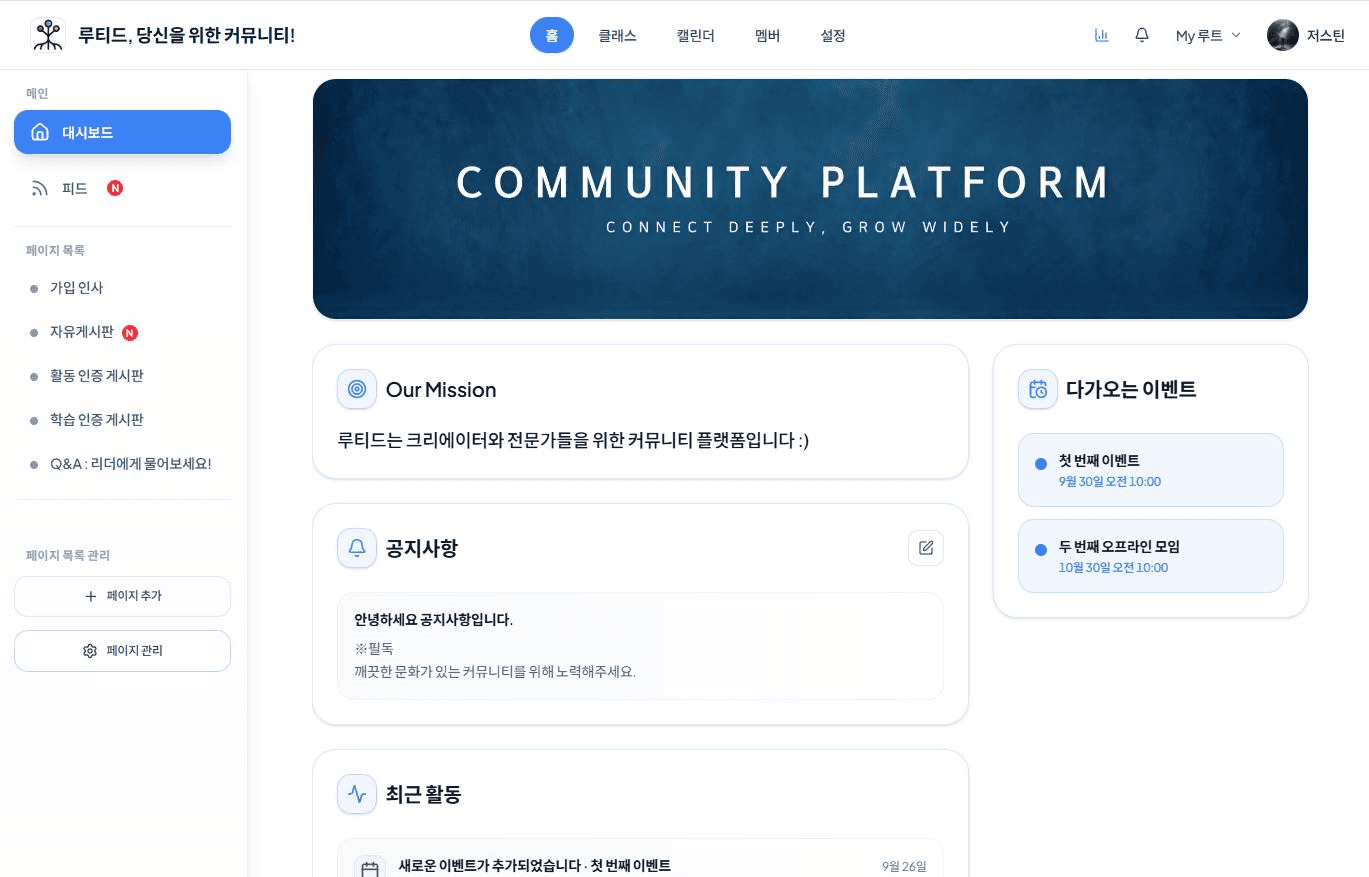Select the Q&A : 리더에게 물어보세요! page
1369x877 pixels.
[x=131, y=464]
